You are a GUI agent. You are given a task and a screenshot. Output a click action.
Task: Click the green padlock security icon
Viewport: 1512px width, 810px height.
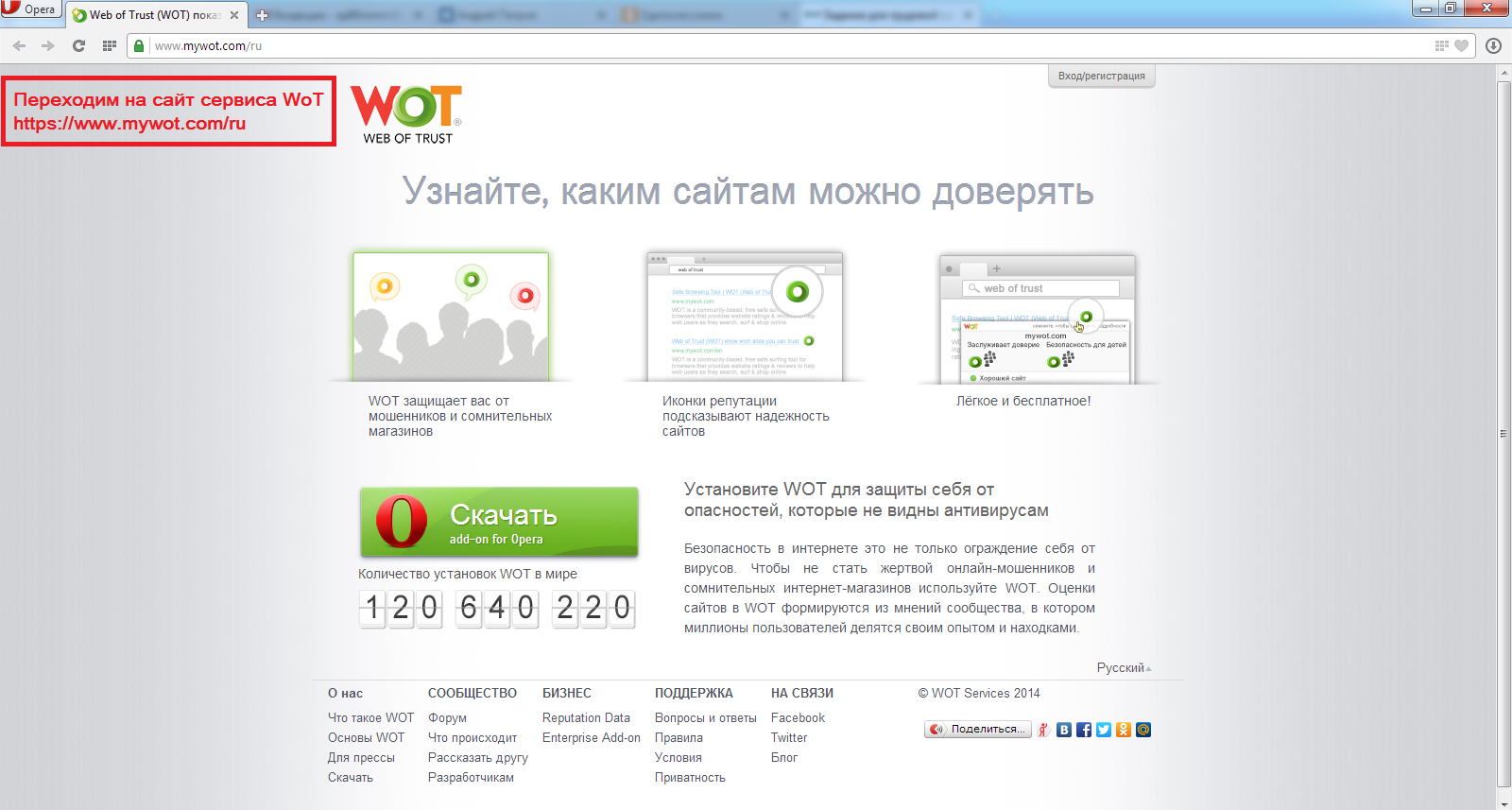(139, 45)
